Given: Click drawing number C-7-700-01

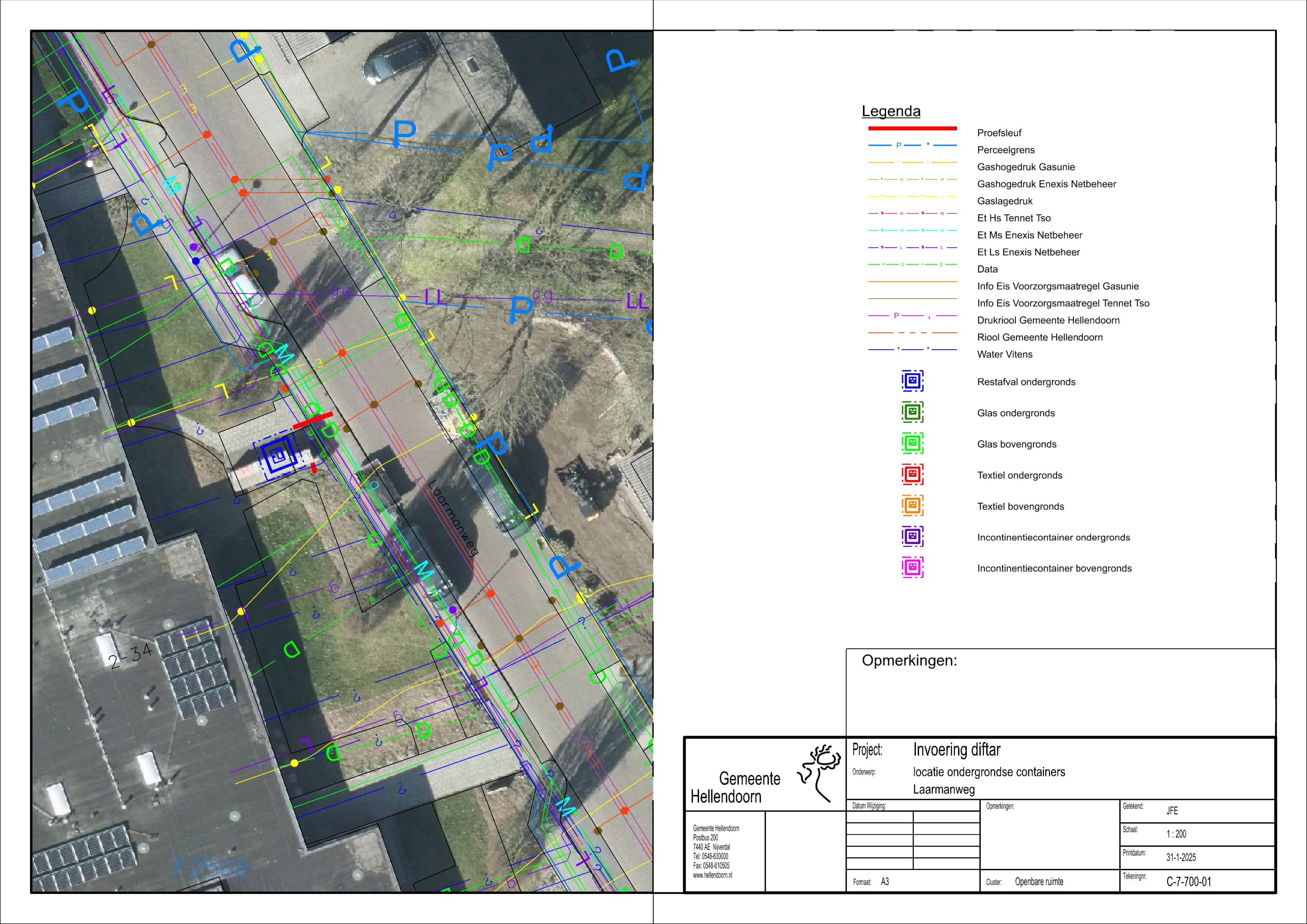Looking at the screenshot, I should [x=1188, y=882].
